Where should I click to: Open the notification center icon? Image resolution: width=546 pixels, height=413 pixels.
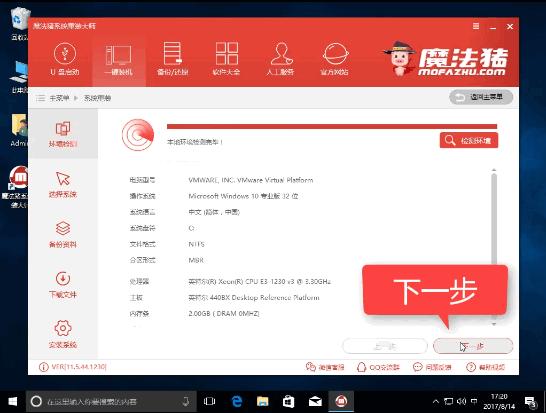[531, 402]
